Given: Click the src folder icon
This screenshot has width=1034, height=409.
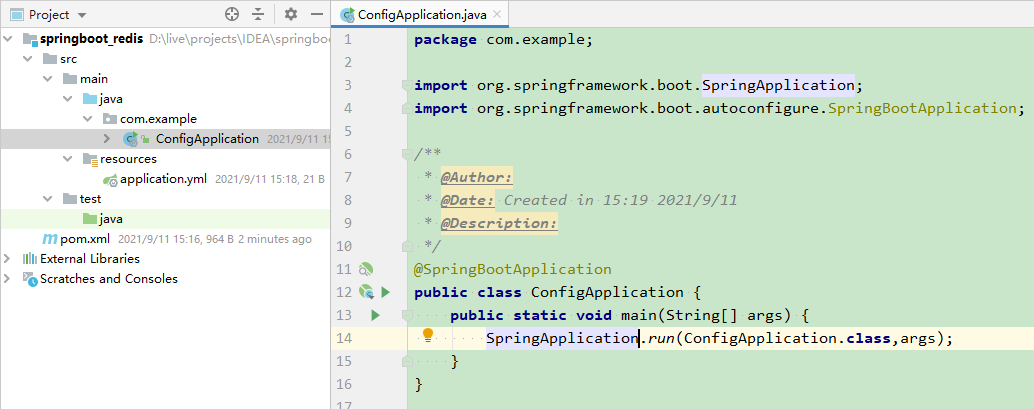Looking at the screenshot, I should click(50, 59).
